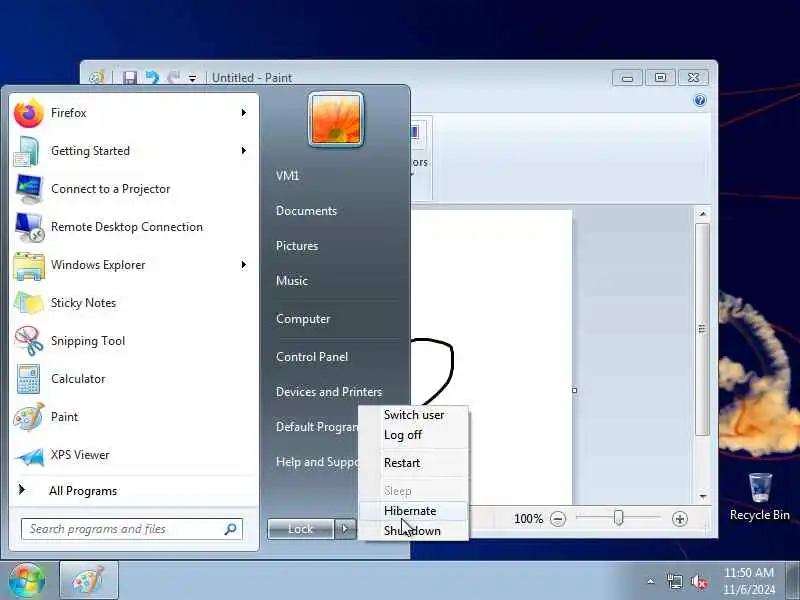This screenshot has height=600, width=800.
Task: Click the network tray icon
Action: point(674,581)
